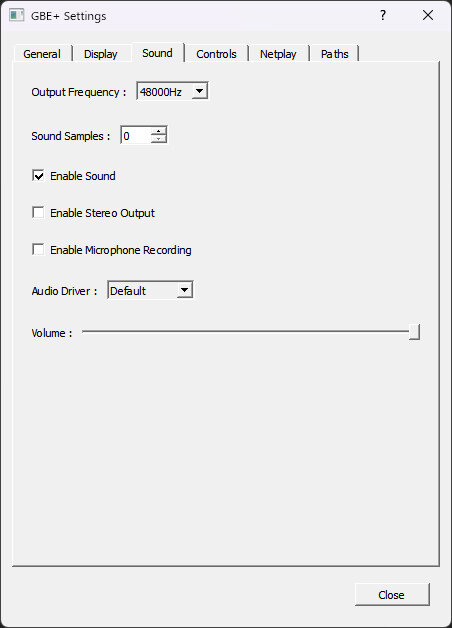The height and width of the screenshot is (628, 452).
Task: Close the settings window with X
Action: tap(428, 15)
